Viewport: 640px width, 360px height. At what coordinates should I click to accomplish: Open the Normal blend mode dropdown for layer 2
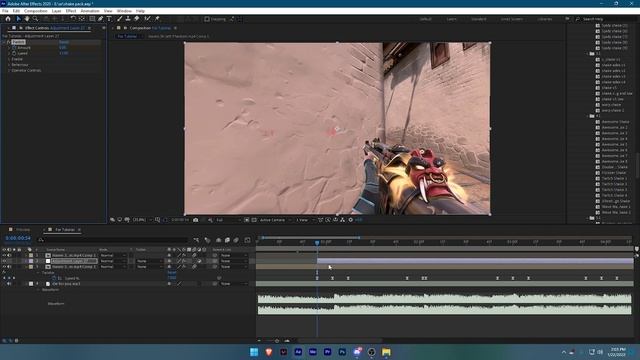(x=113, y=261)
